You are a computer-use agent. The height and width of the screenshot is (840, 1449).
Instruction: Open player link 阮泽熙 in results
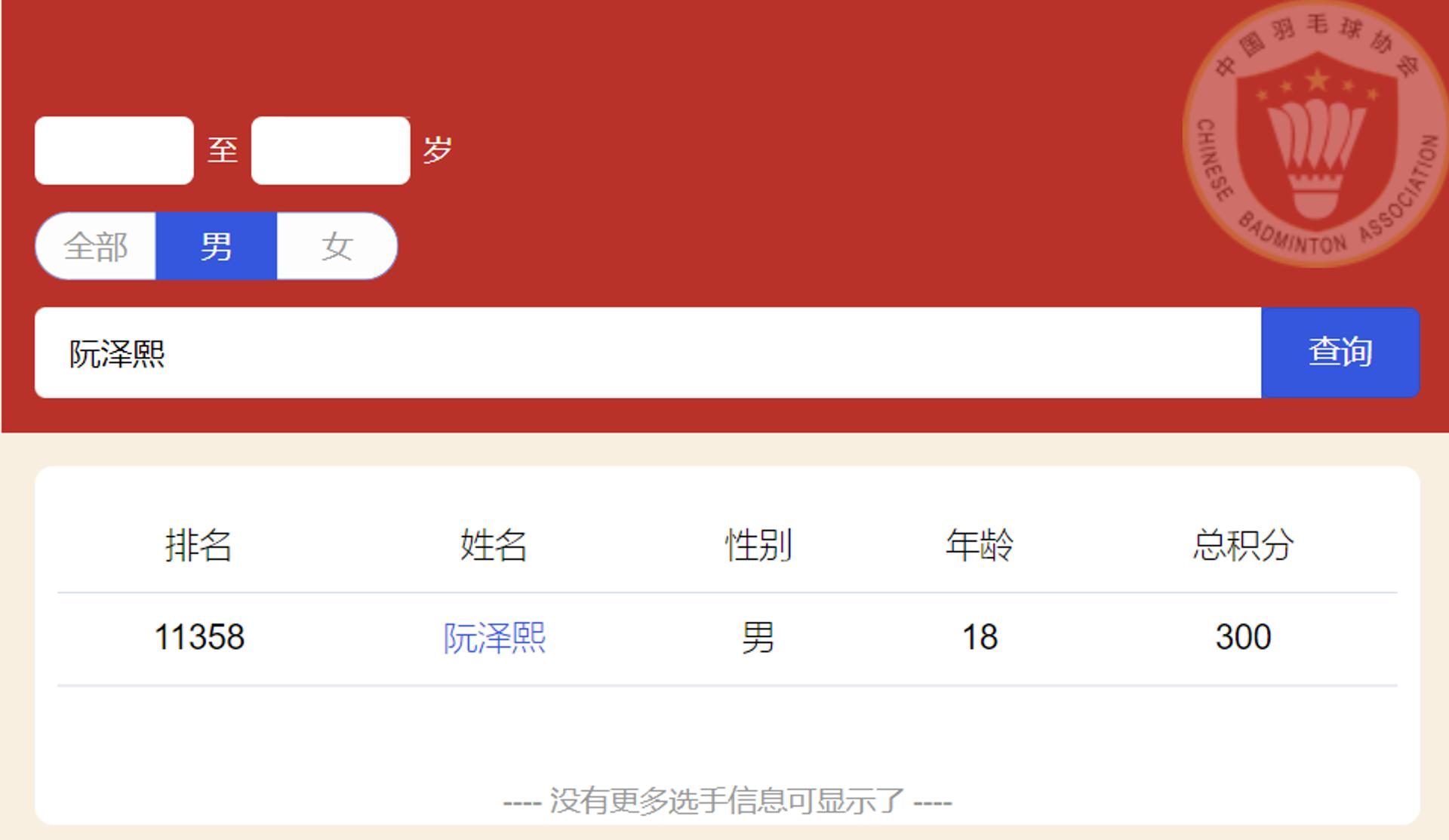coord(494,638)
